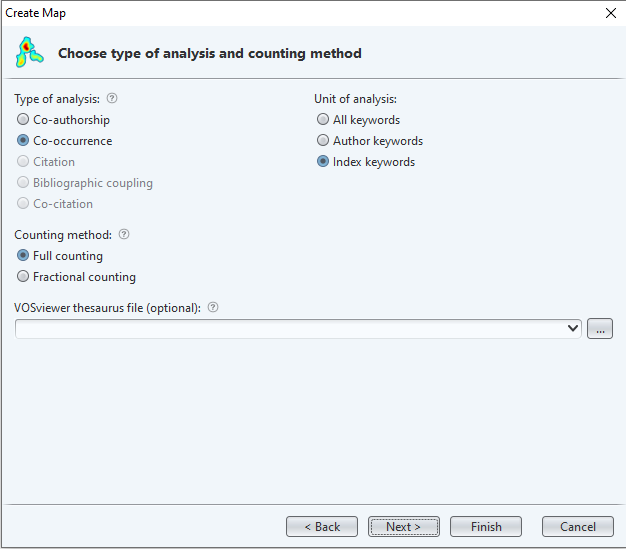This screenshot has height=549, width=626.
Task: Choose Full counting method
Action: tap(24, 256)
